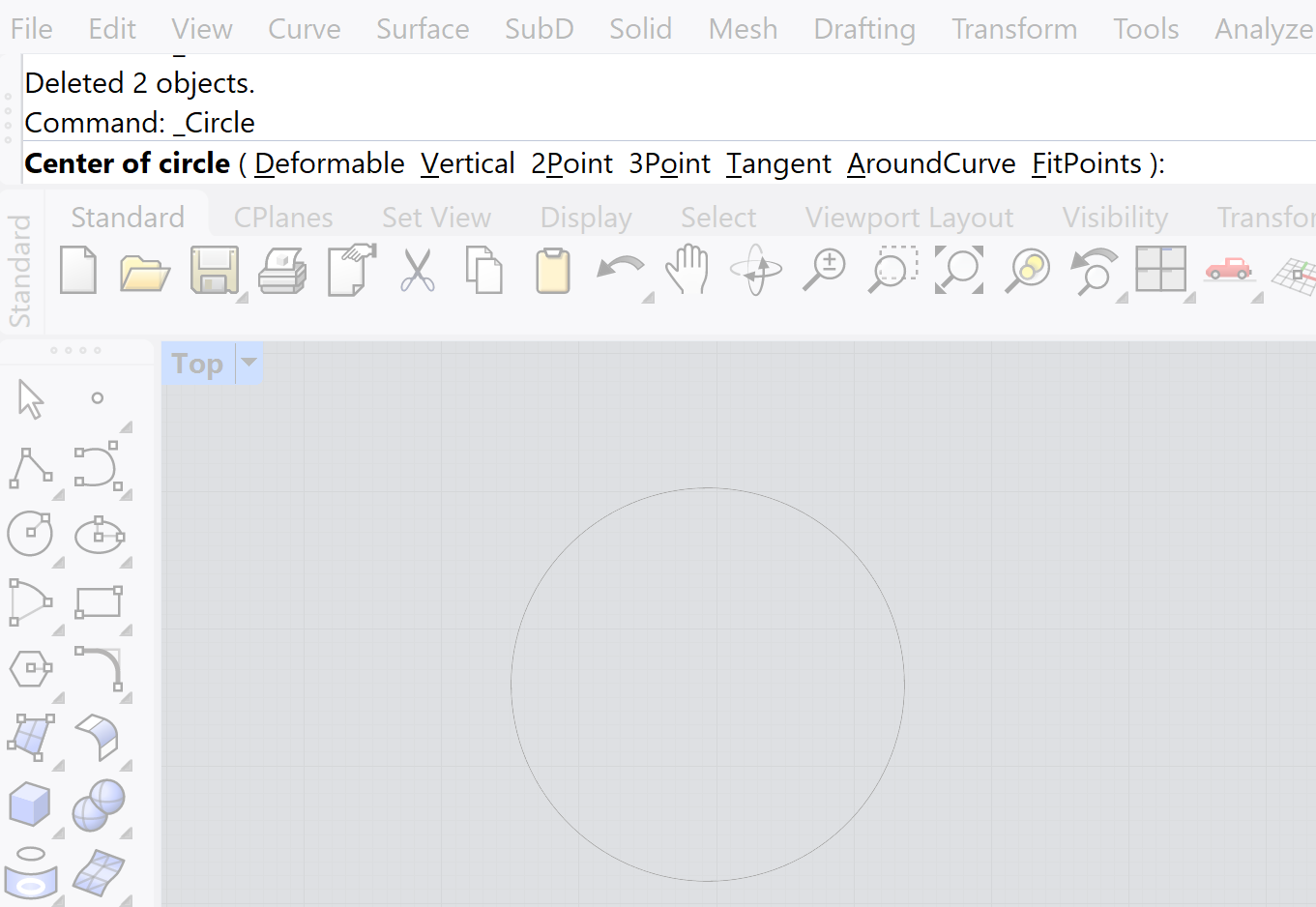This screenshot has height=907, width=1316.
Task: Switch to the Viewport Layout tab
Action: 909,218
